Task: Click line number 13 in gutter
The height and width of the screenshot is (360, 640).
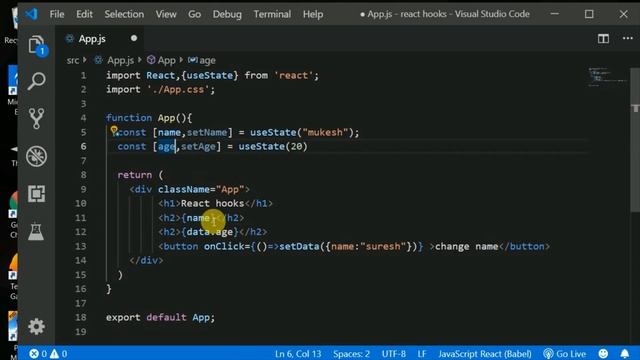Action: 80,246
